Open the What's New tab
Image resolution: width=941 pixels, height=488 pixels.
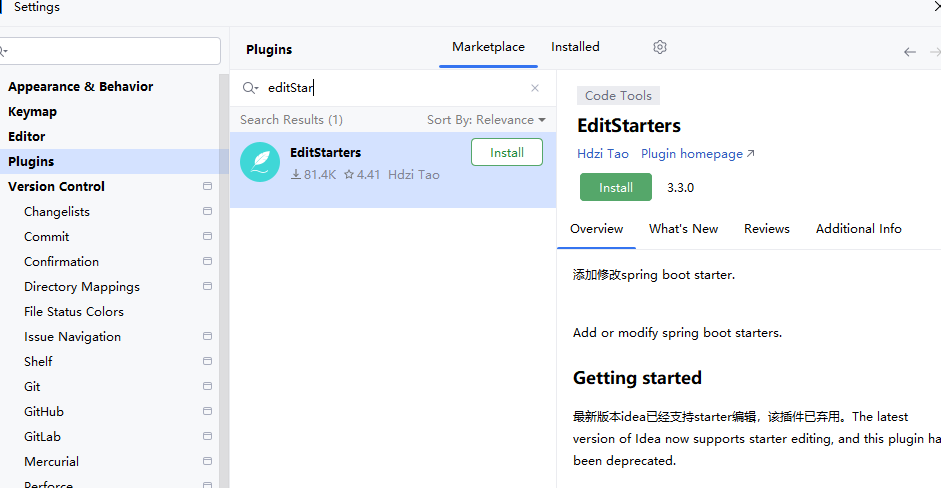click(684, 229)
